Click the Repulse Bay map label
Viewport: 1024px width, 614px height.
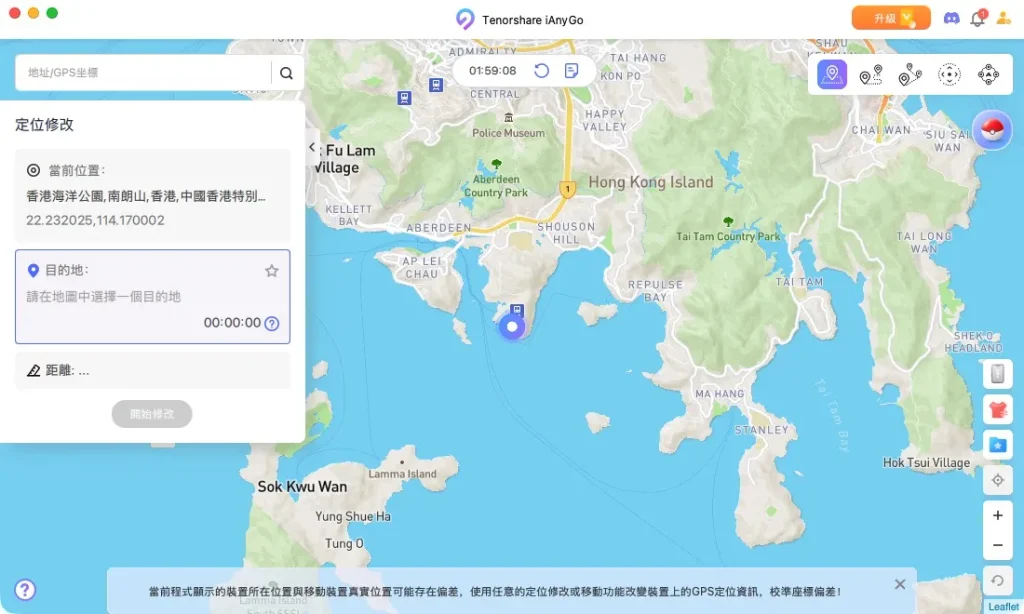655,291
